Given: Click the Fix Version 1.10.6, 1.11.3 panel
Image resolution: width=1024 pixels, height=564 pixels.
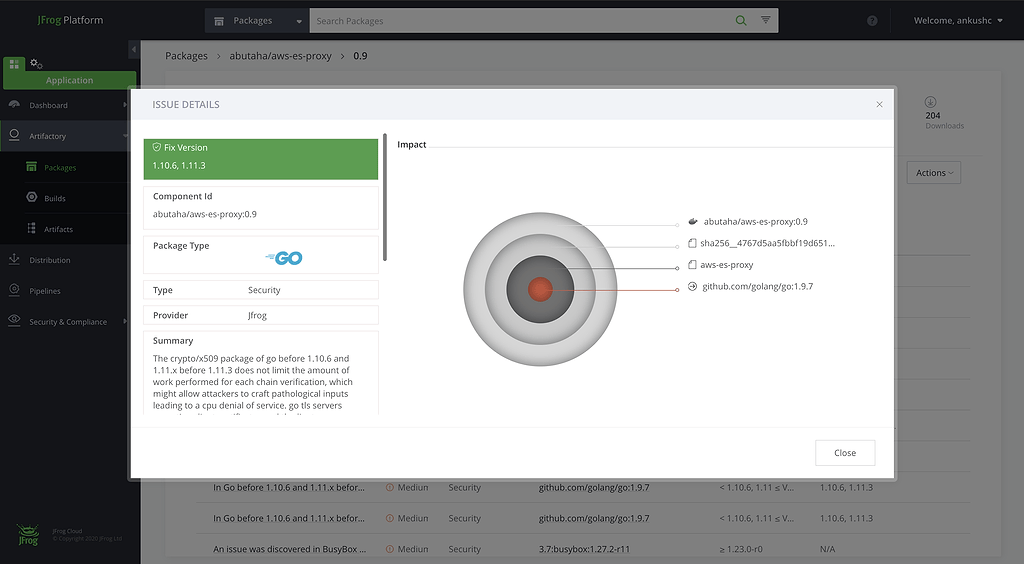Looking at the screenshot, I should (x=261, y=159).
